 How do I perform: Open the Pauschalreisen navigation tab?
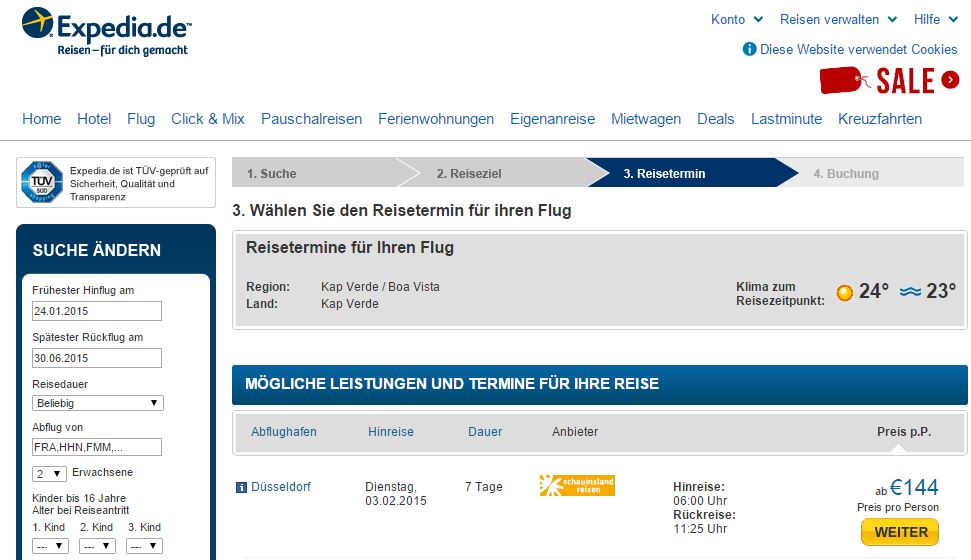(311, 119)
